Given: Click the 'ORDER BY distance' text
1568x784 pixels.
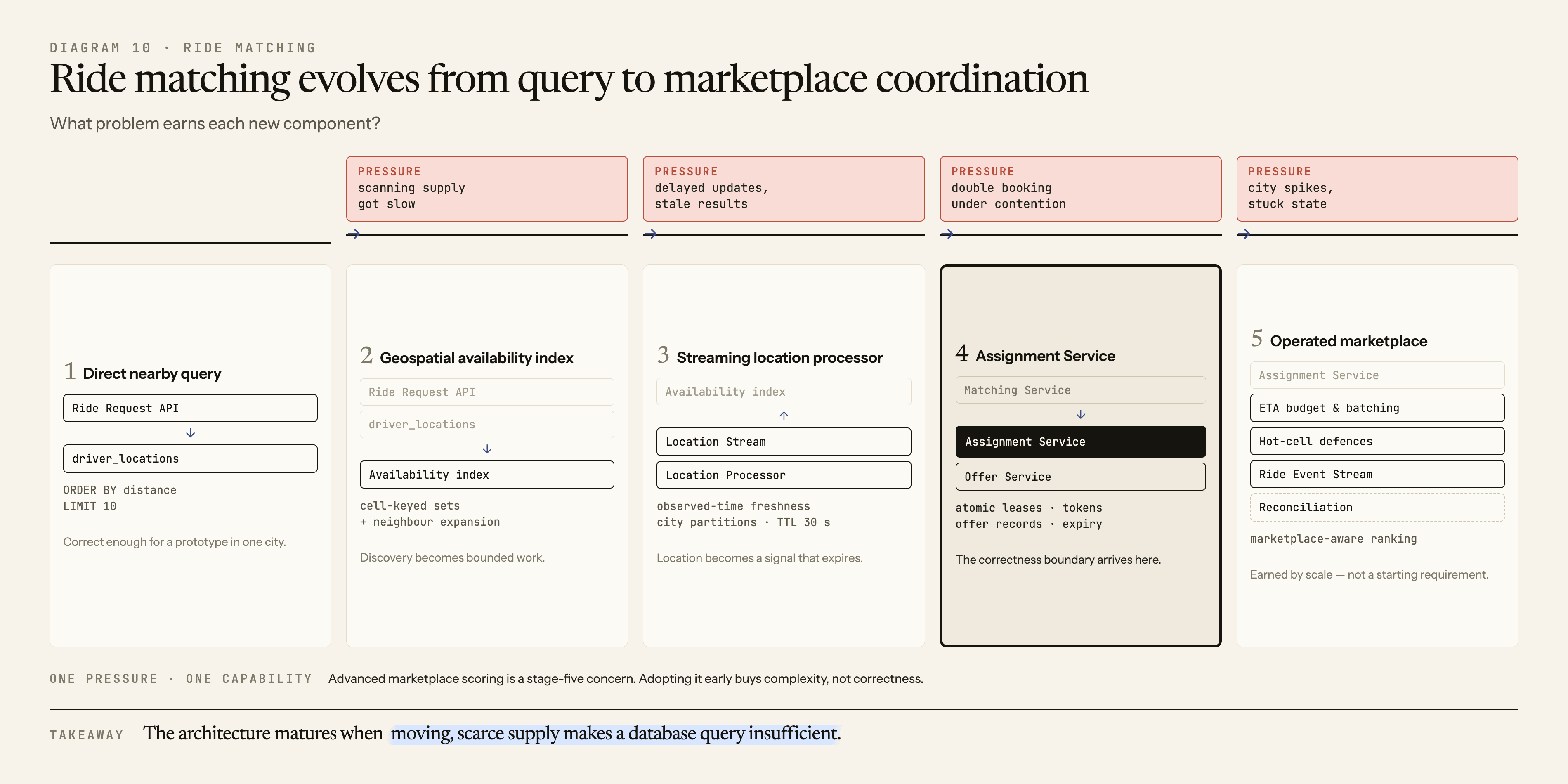Looking at the screenshot, I should [120, 490].
